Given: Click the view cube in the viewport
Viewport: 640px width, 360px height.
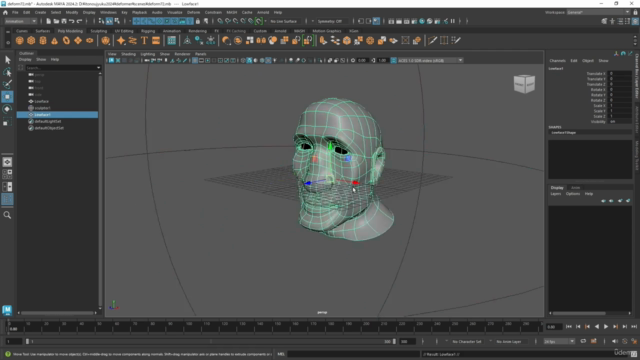Looking at the screenshot, I should click(524, 84).
